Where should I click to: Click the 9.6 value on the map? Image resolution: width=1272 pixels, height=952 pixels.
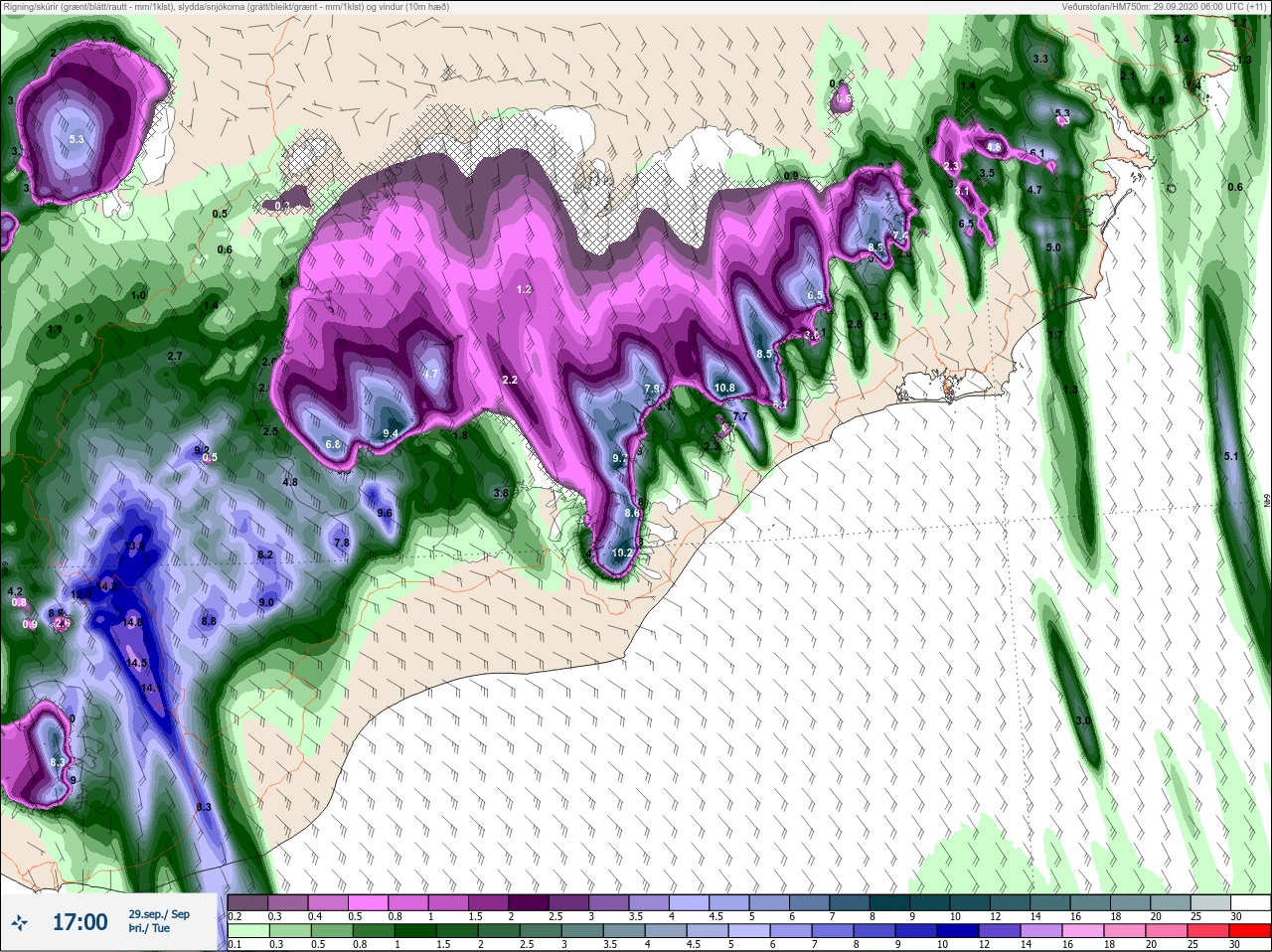pyautogui.click(x=386, y=513)
